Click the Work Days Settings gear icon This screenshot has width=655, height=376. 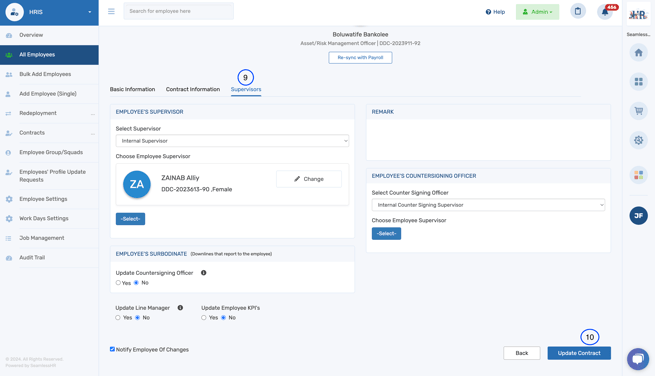pyautogui.click(x=9, y=218)
